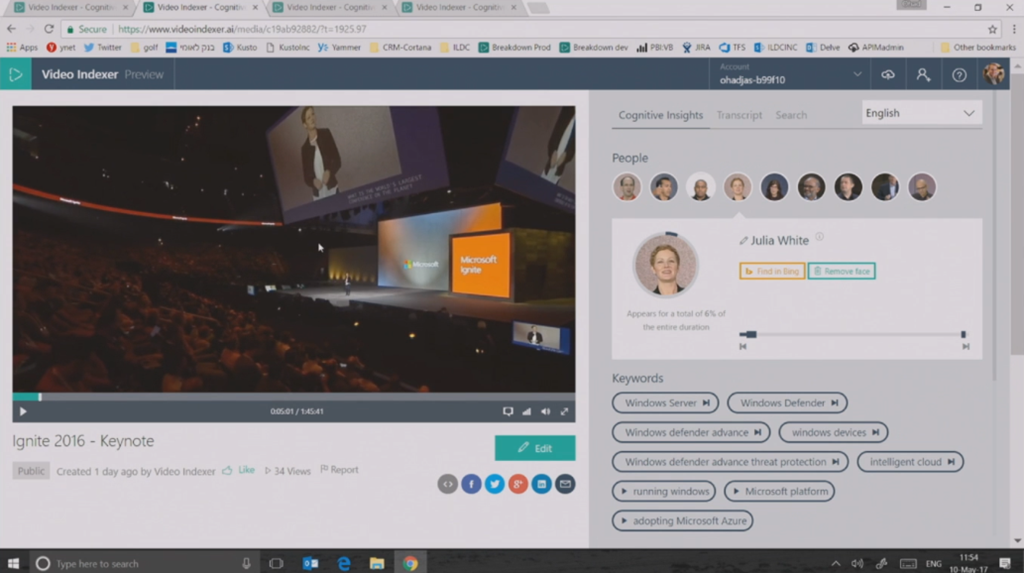The height and width of the screenshot is (573, 1024).
Task: Jump to previous appearance of Julia White
Action: coord(743,347)
